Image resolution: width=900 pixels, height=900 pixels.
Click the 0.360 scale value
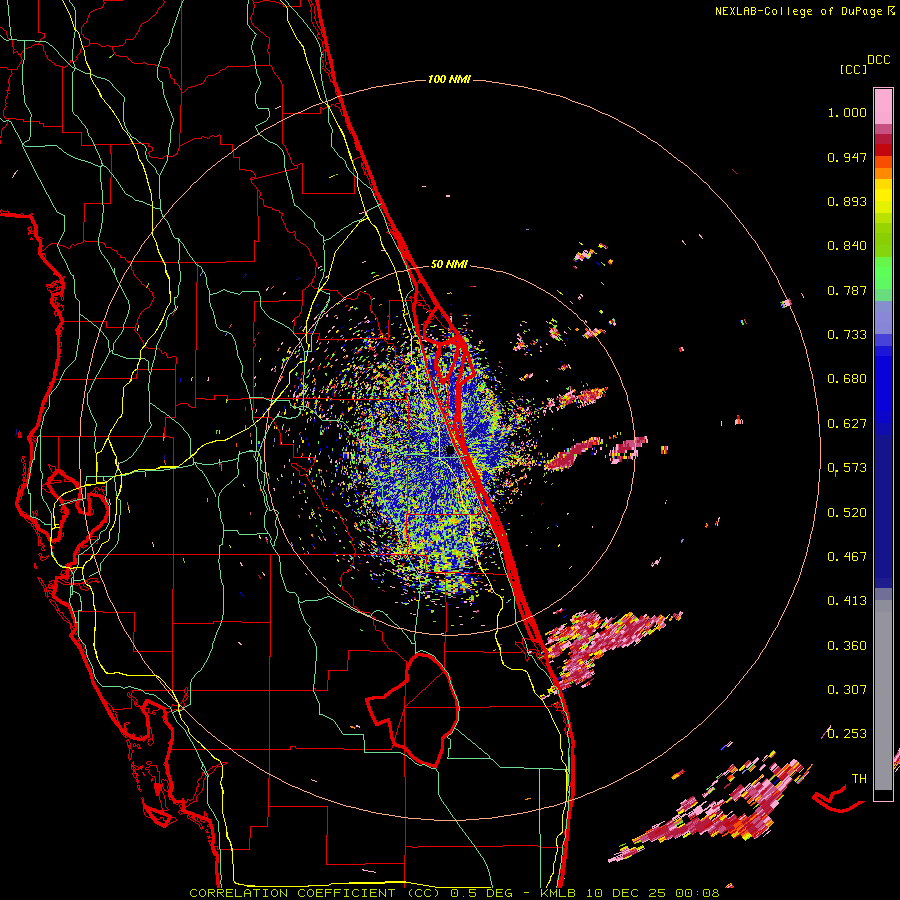(847, 646)
